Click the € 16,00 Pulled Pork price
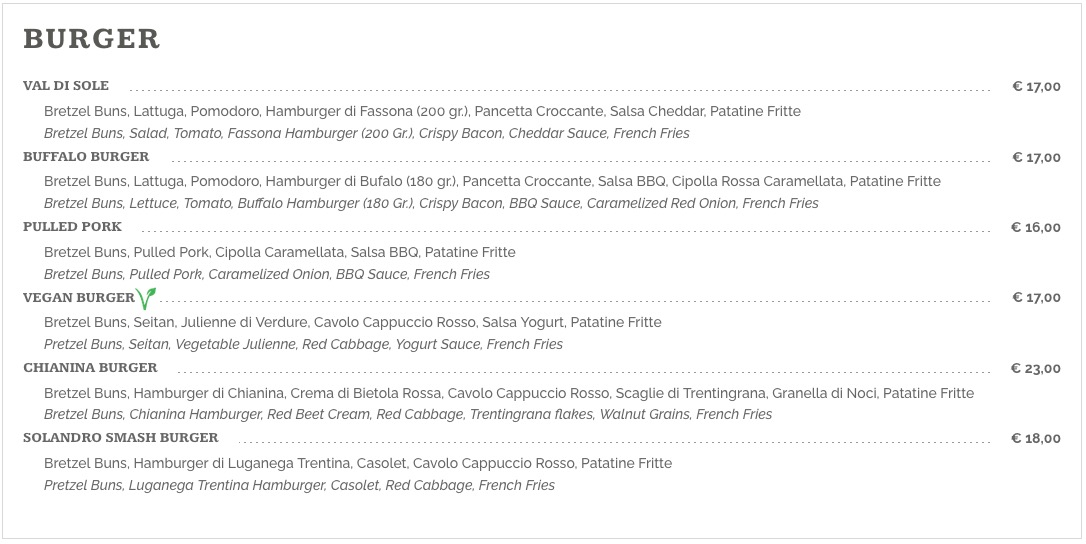This screenshot has height=544, width=1086. 1036,227
